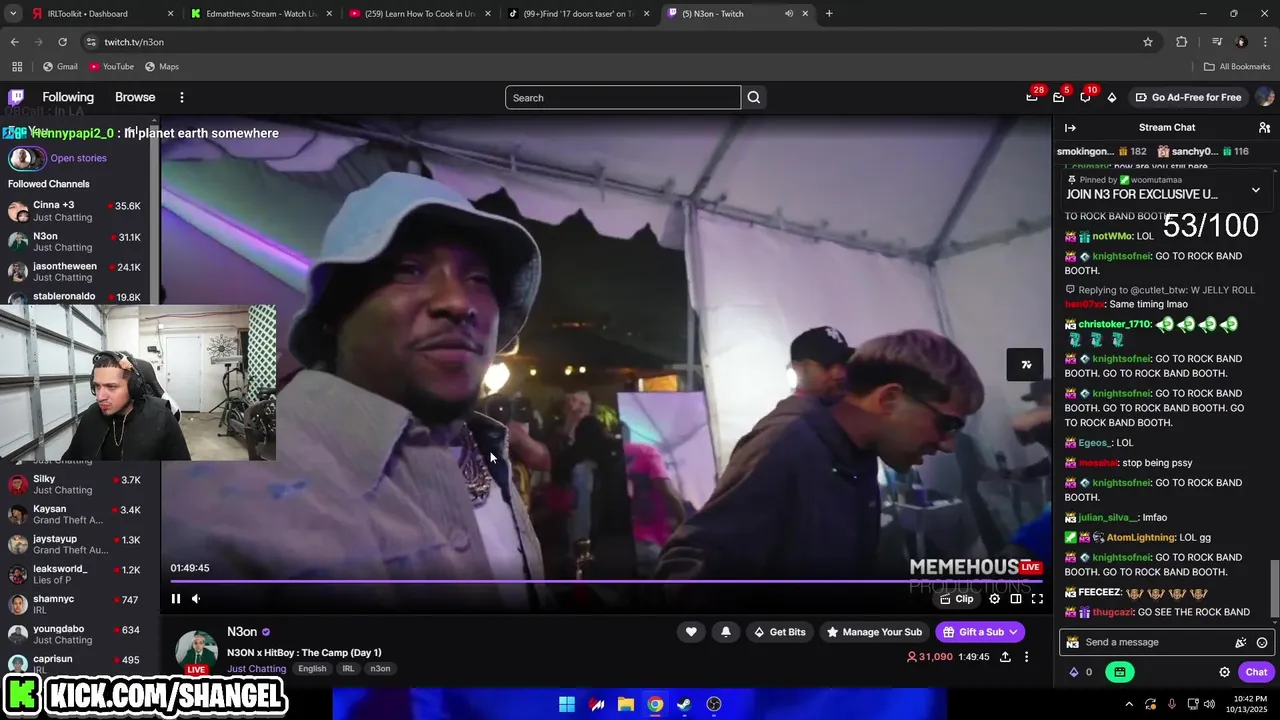Open stories link in sidebar
Screen dimensions: 1280x720
[x=78, y=158]
